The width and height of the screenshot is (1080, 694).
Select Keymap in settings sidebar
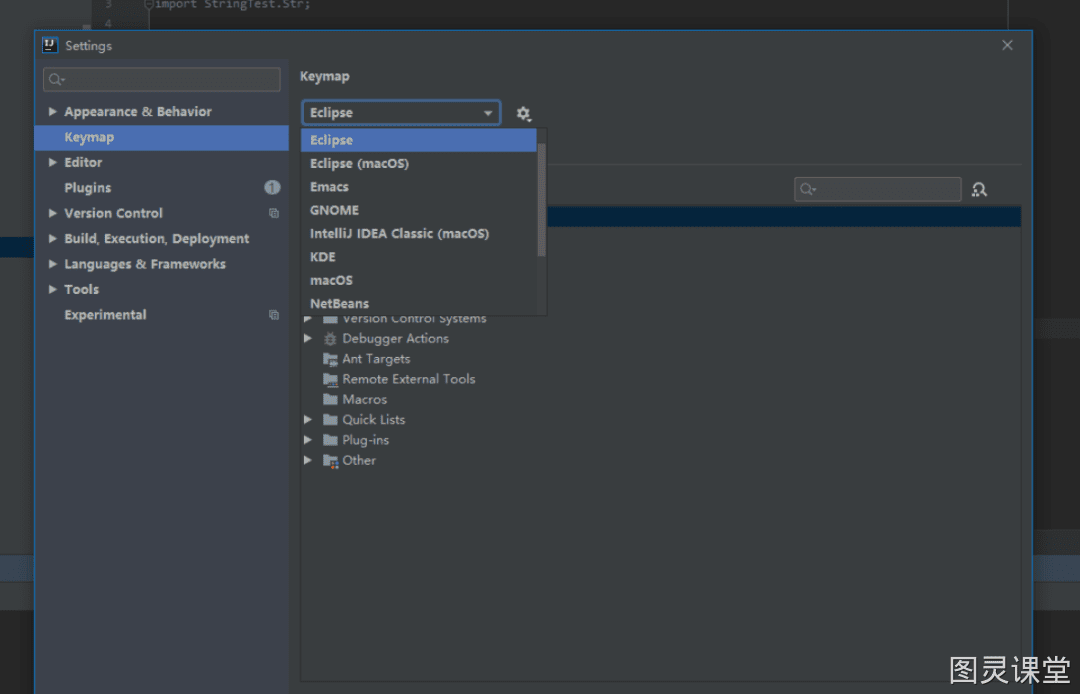pos(162,138)
